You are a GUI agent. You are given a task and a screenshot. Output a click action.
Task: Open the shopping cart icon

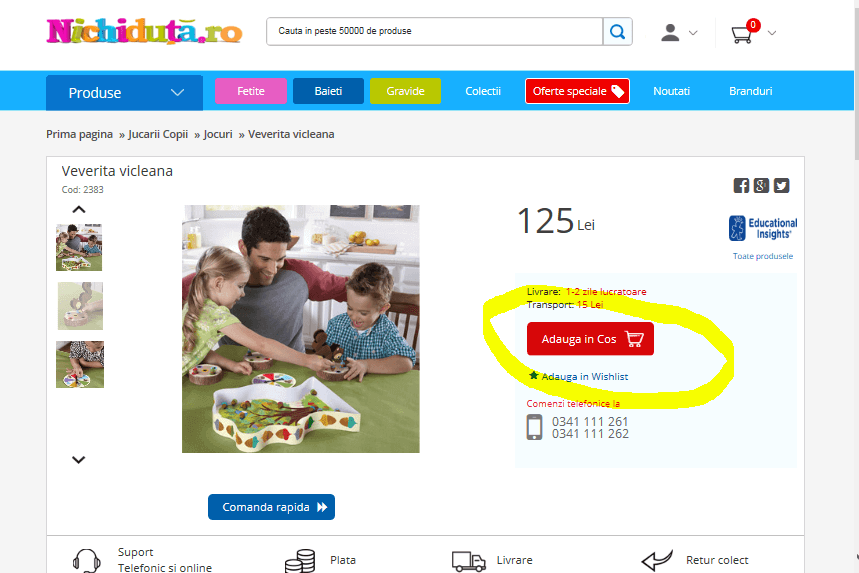(742, 34)
